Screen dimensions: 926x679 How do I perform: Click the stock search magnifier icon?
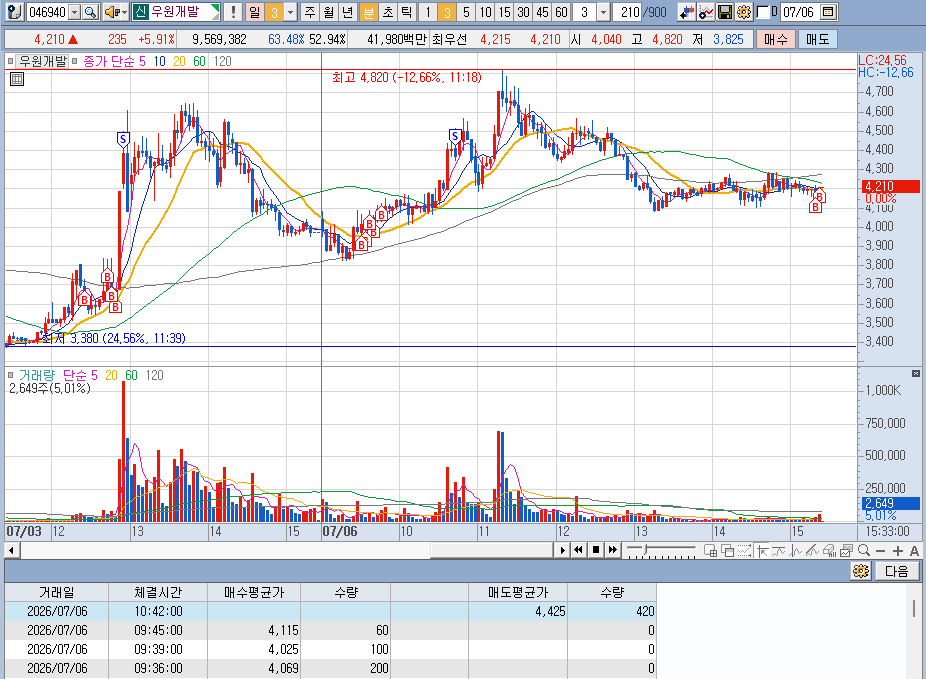tap(90, 12)
